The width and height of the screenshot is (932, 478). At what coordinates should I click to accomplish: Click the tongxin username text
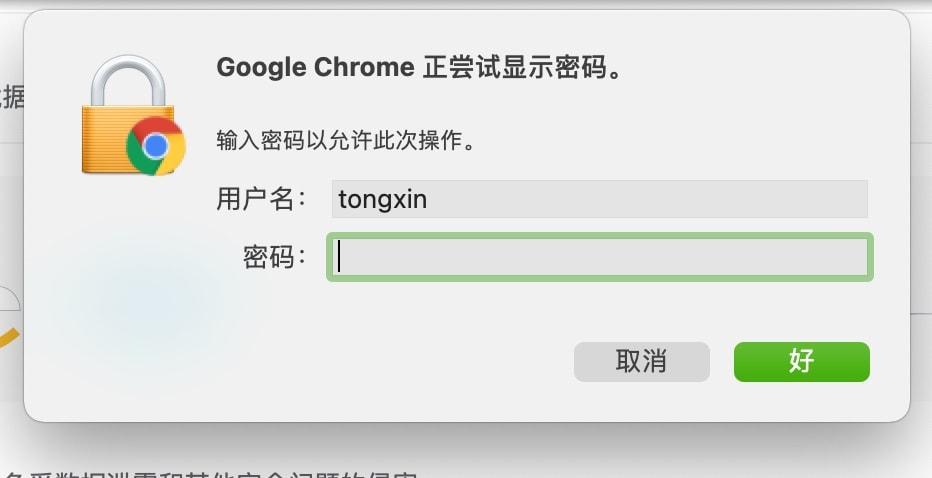click(382, 199)
